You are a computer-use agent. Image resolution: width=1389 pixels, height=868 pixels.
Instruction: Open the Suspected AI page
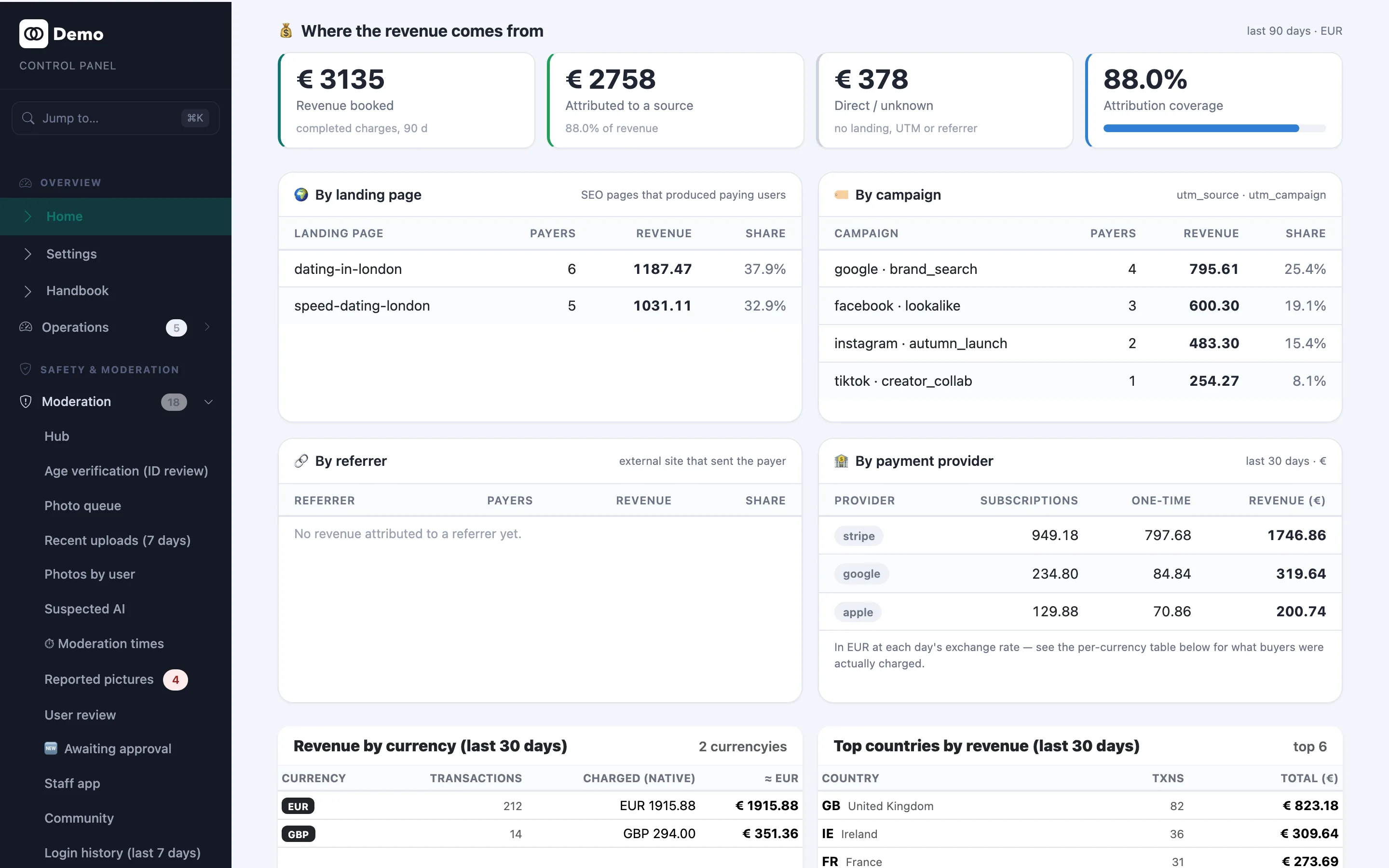[85, 609]
